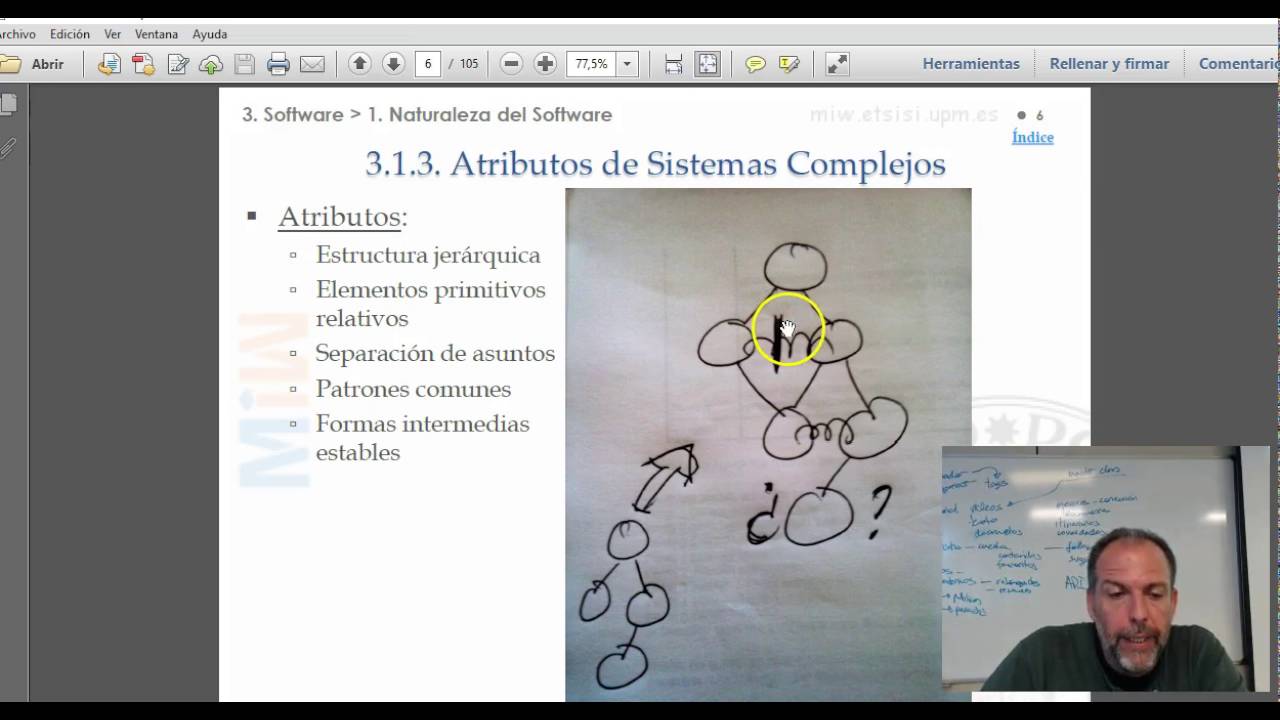Send file by email envelope icon
Viewport: 1280px width, 720px height.
313,64
